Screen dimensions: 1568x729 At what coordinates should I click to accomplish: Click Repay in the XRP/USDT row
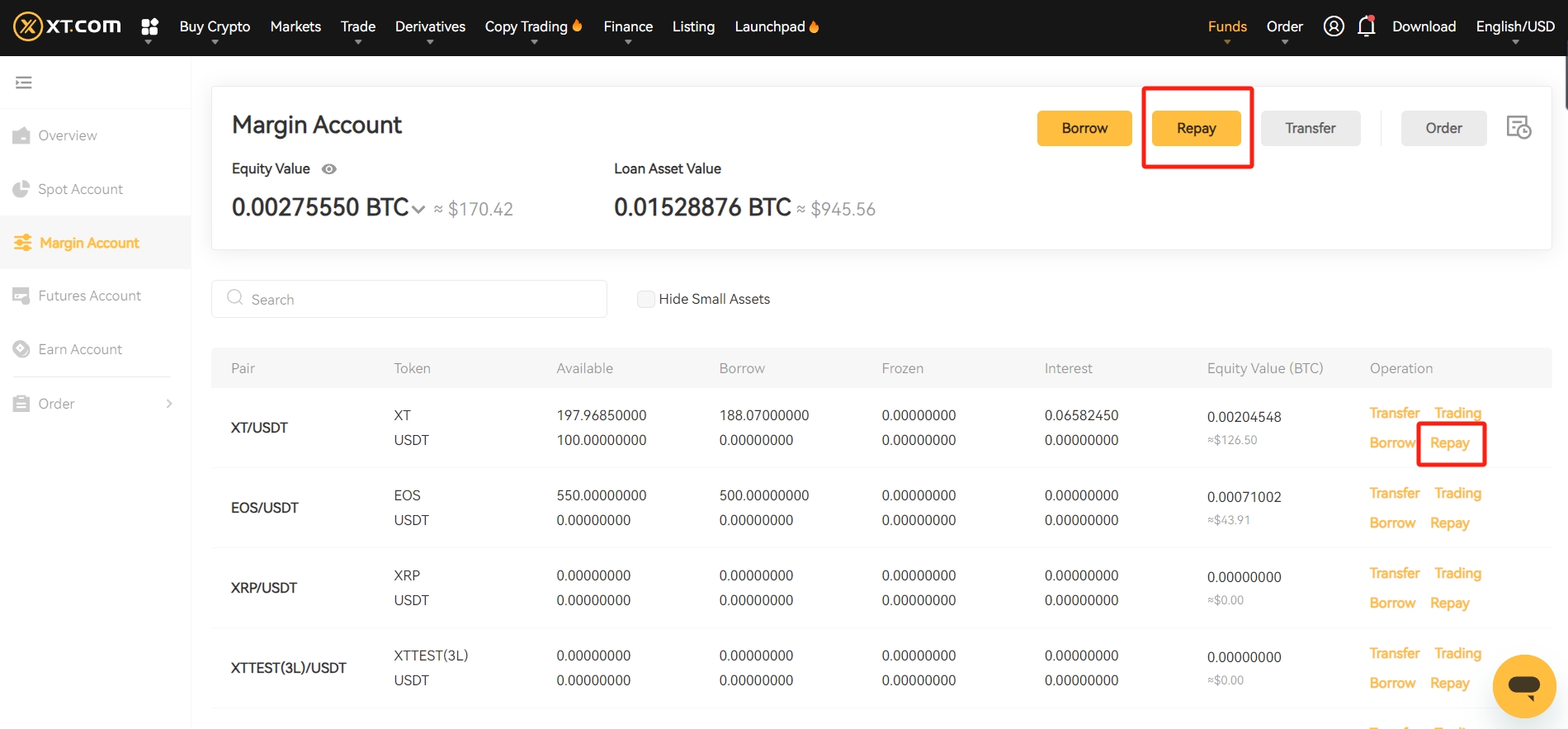[x=1450, y=603]
